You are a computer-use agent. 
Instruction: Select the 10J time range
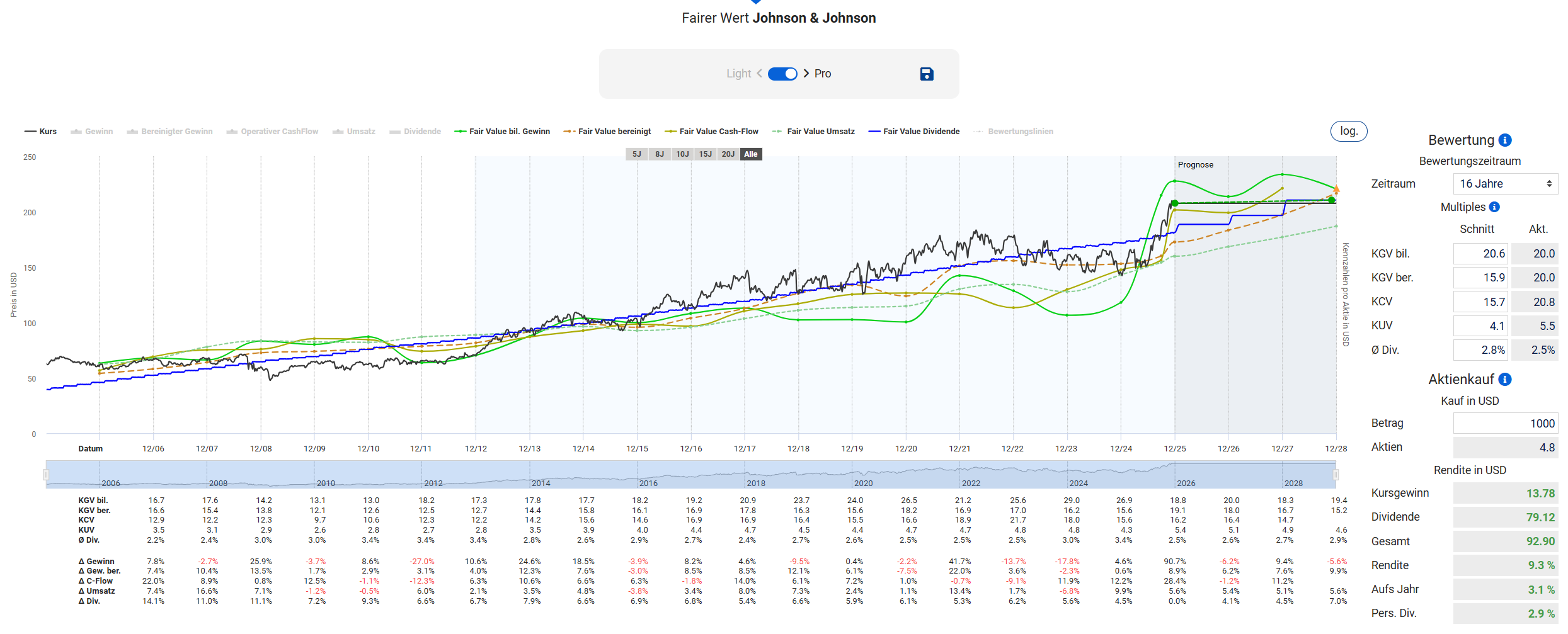click(682, 154)
